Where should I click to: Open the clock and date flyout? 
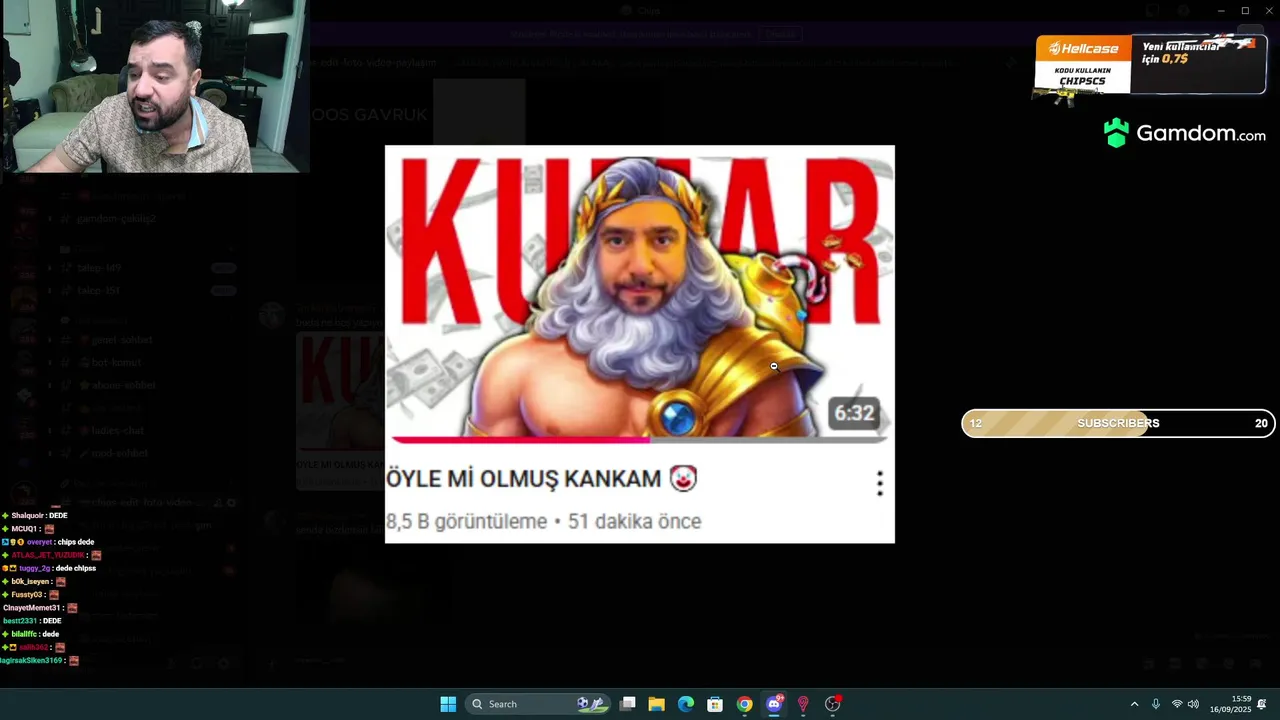tap(1231, 704)
